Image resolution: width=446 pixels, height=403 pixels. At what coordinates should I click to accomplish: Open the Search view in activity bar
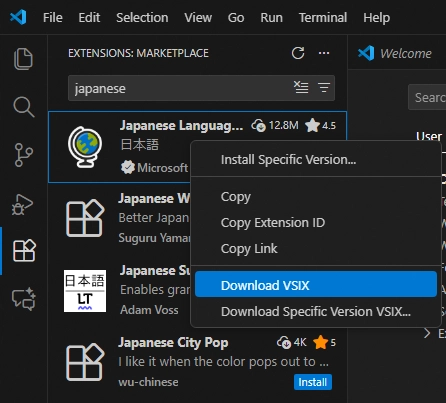point(23,107)
